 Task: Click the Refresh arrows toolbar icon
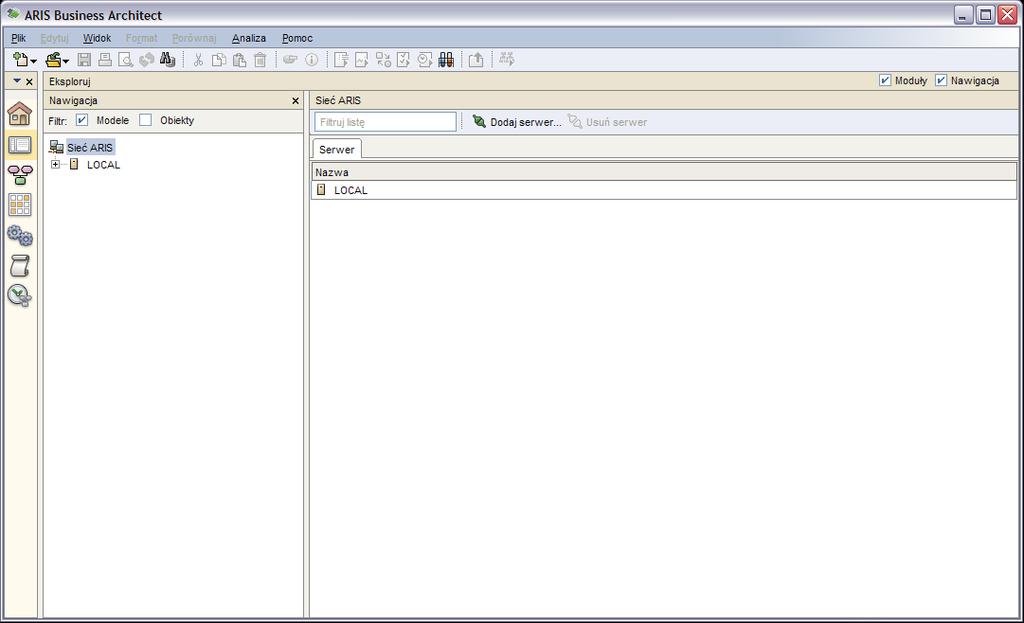[146, 60]
